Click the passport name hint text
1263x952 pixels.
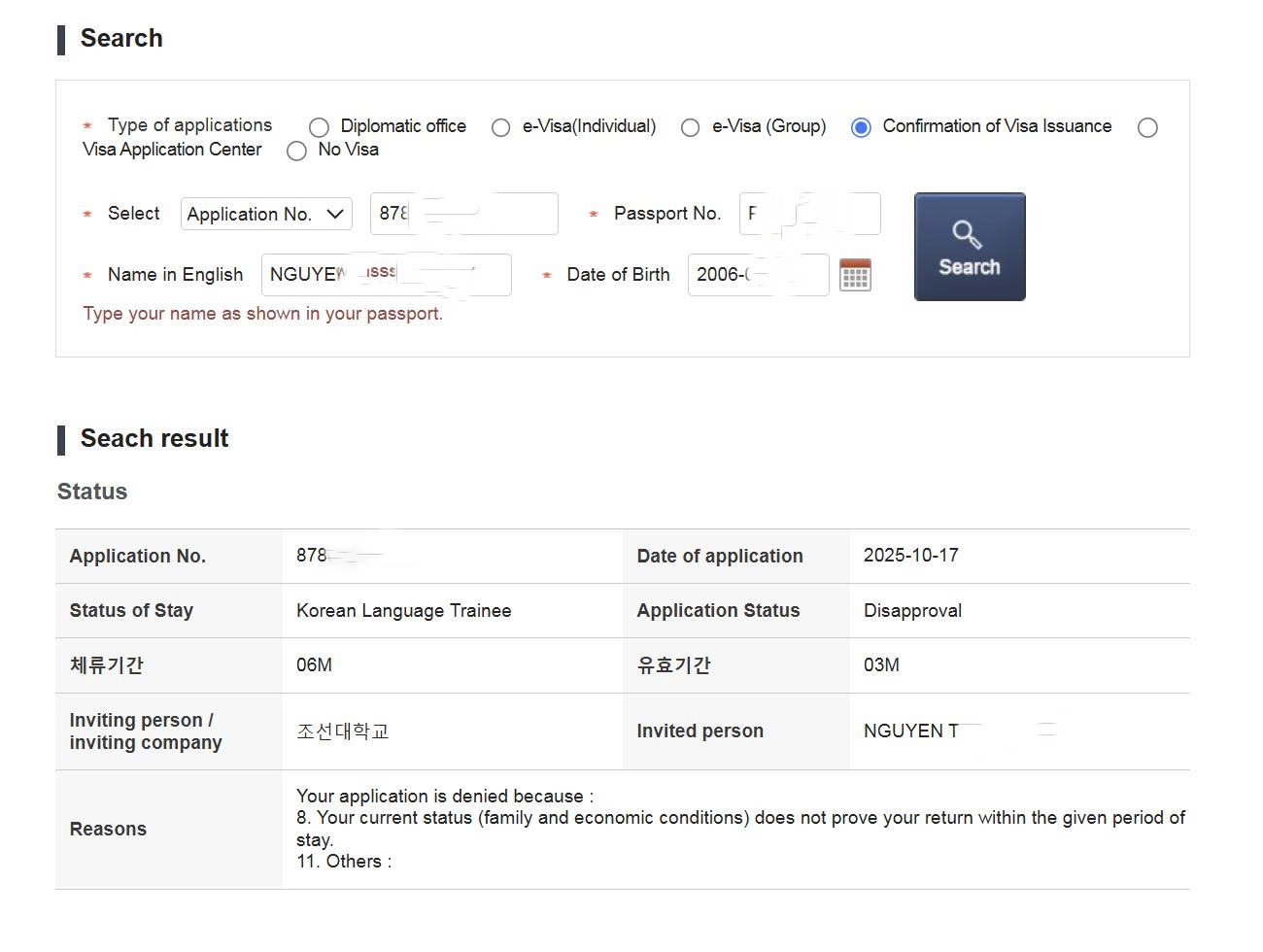pyautogui.click(x=262, y=314)
